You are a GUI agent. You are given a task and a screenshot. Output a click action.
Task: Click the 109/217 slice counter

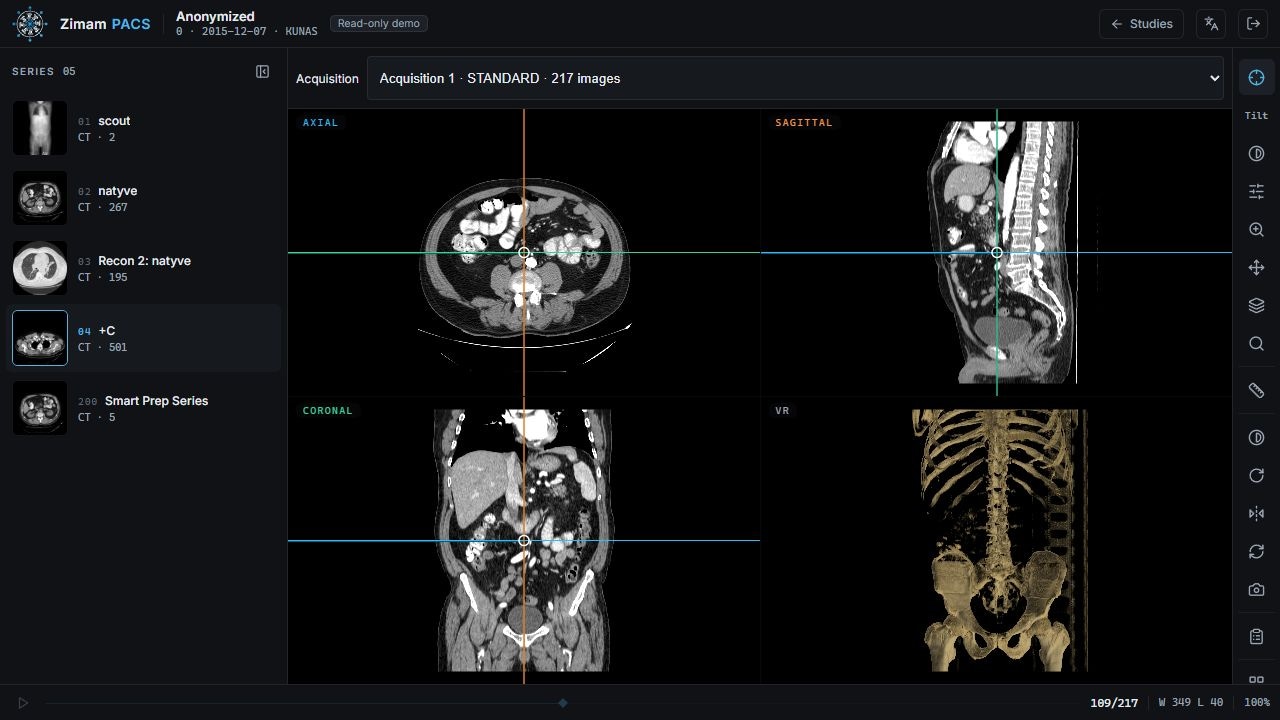tap(1114, 703)
